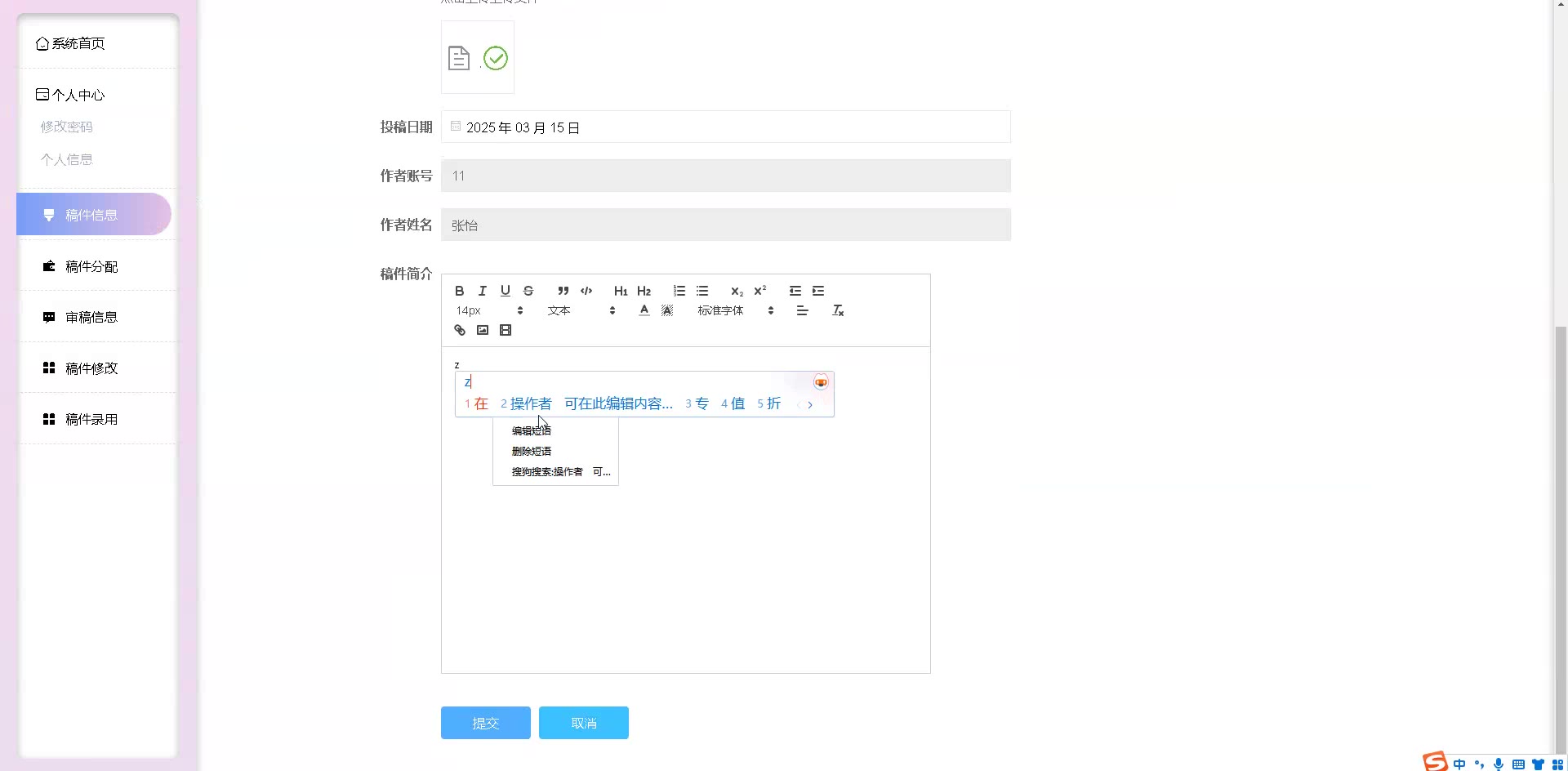Open the text background color picker
The image size is (1568, 771).
[x=667, y=310]
